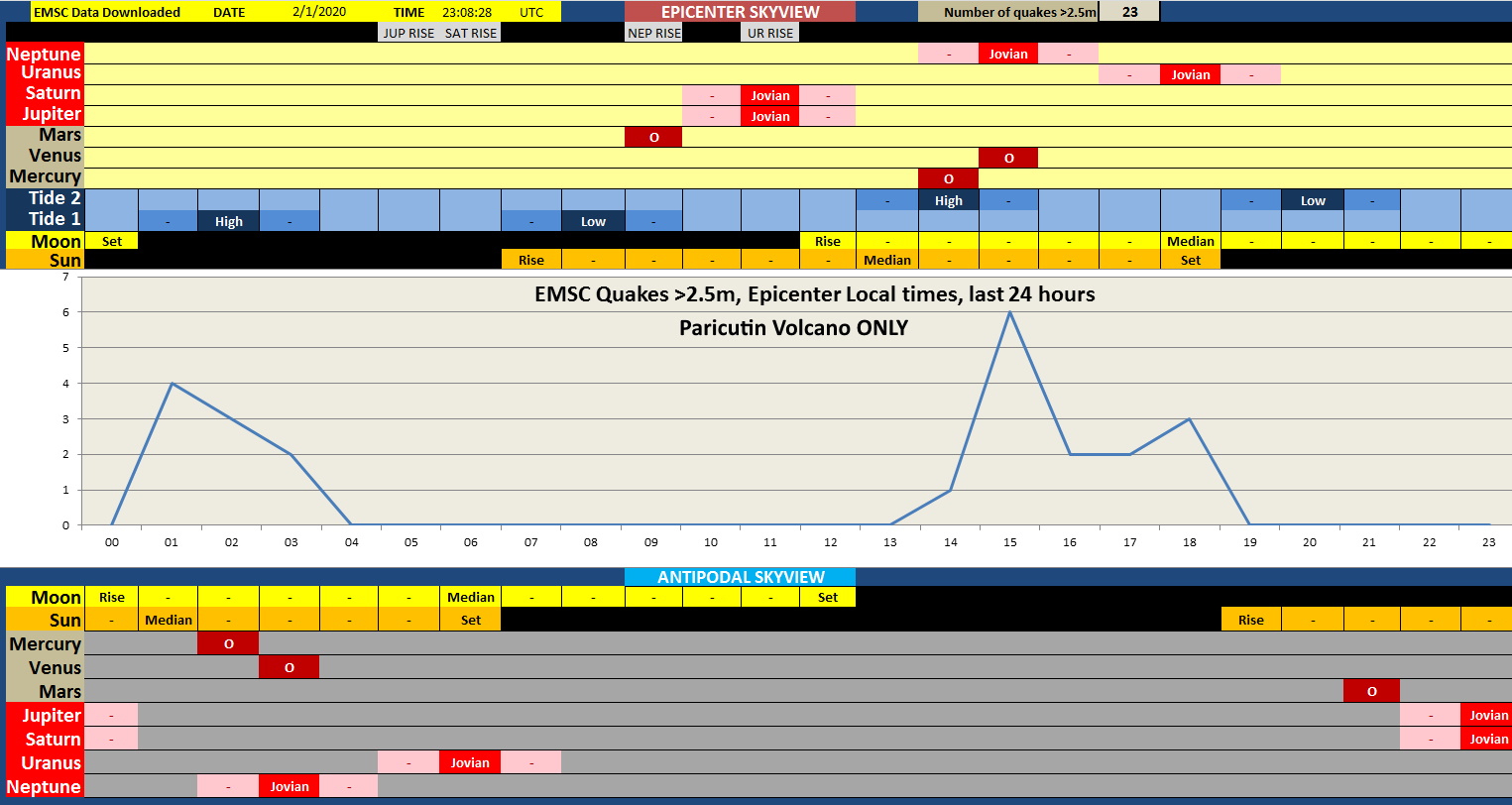Click Rise cell in Antipodal Moon row
1512x805 pixels.
click(111, 597)
